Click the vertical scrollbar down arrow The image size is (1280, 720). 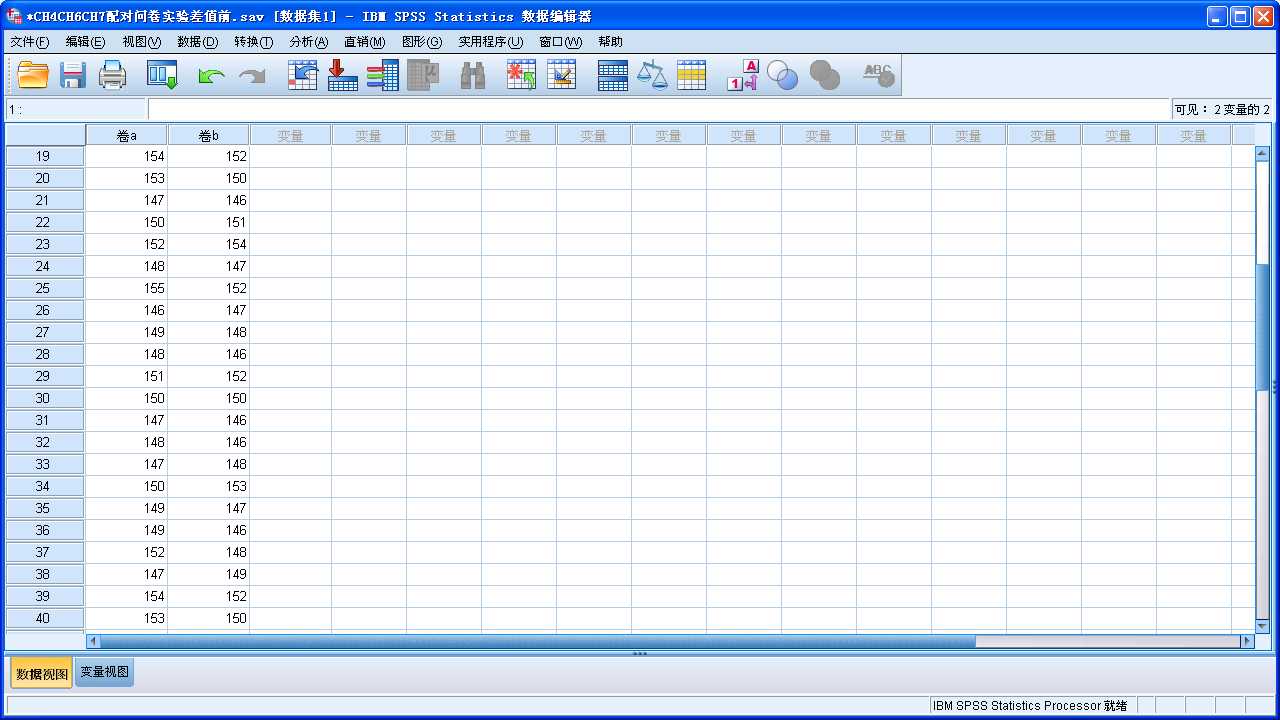(x=1262, y=626)
